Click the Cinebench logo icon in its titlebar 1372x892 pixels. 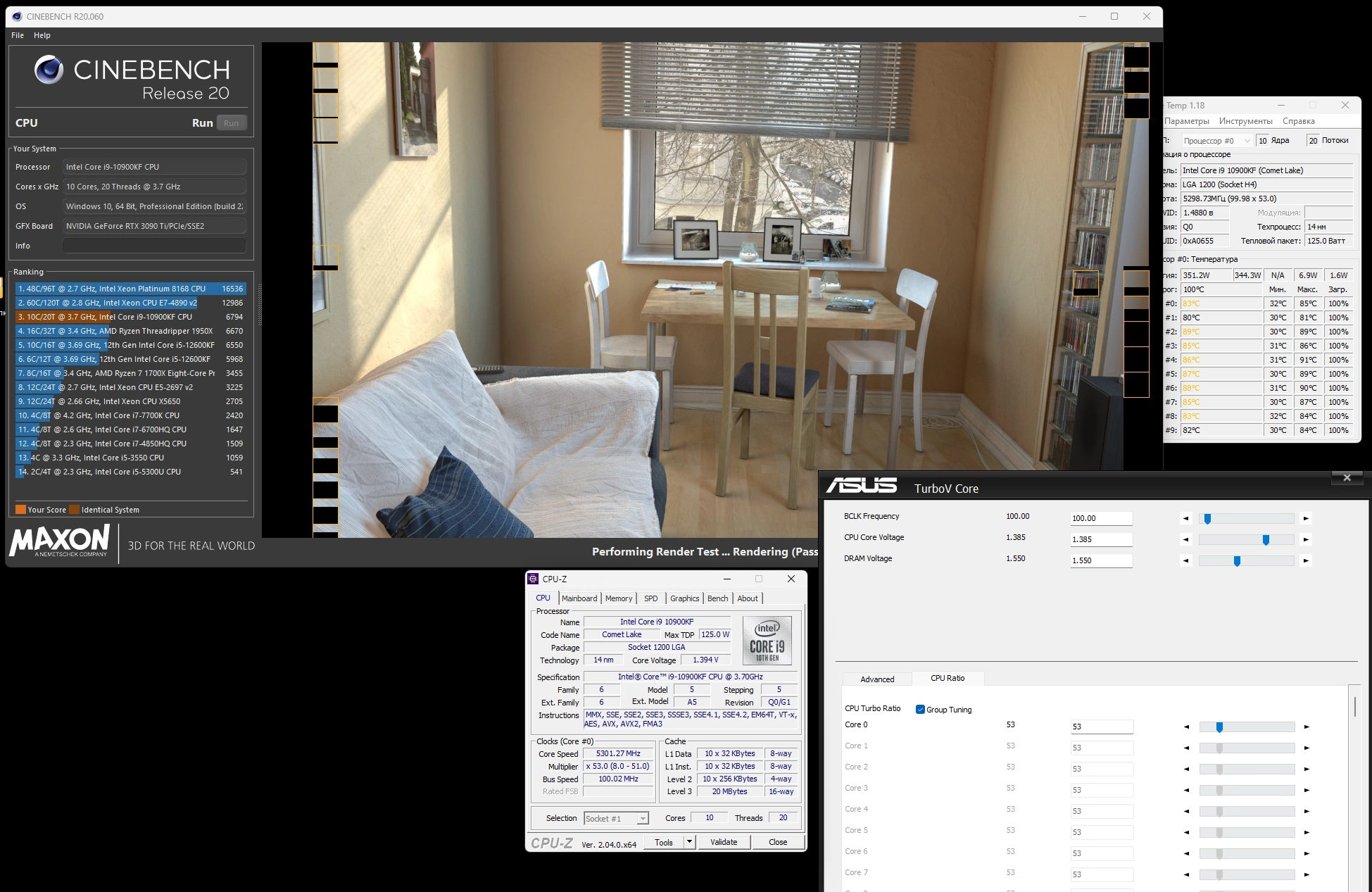[17, 16]
